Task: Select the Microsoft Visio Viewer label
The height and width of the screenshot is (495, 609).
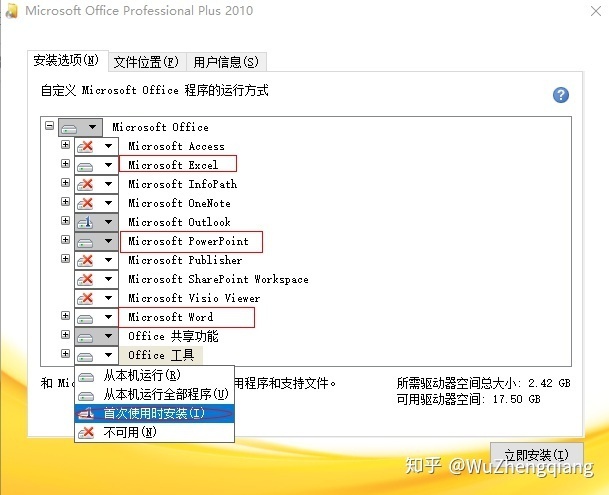Action: 194,298
